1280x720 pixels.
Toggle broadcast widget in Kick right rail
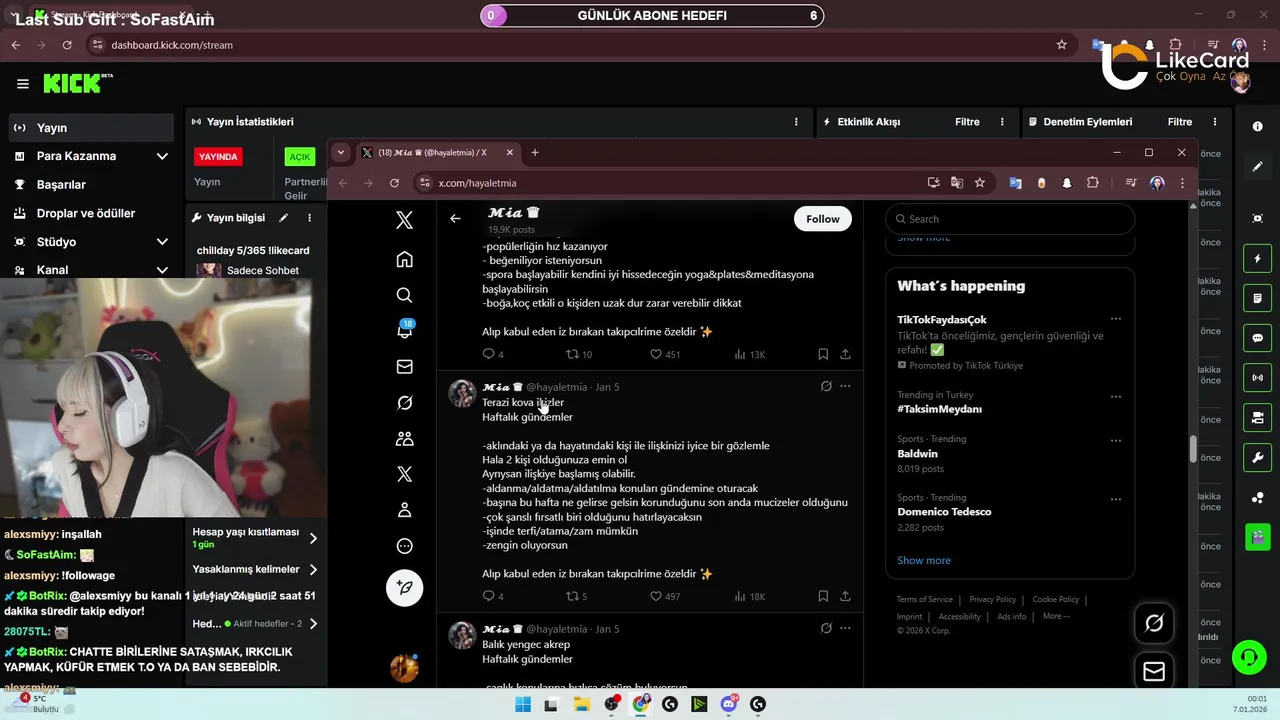[x=1258, y=378]
